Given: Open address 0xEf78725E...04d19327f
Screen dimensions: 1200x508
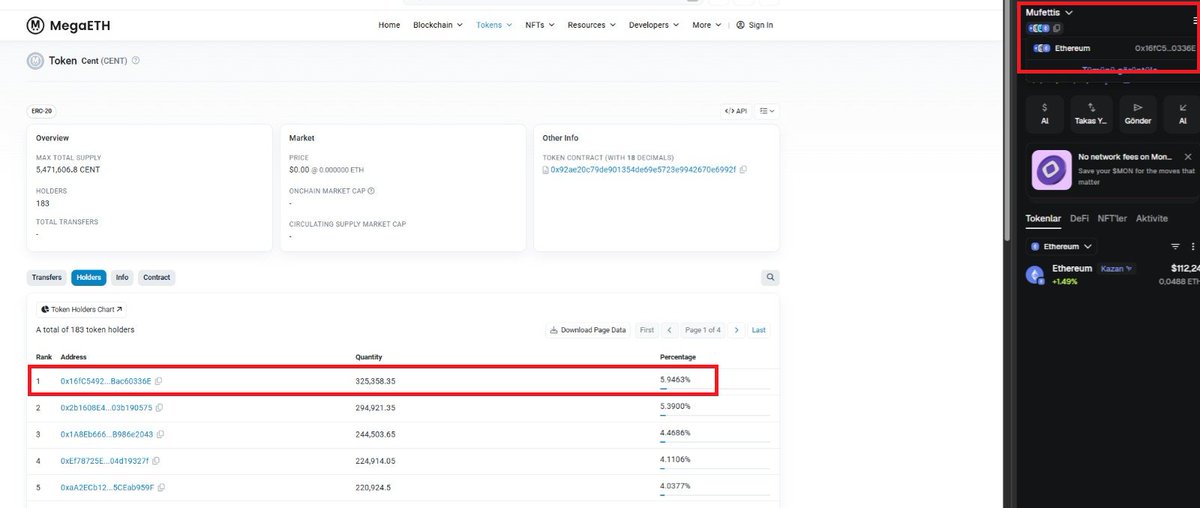Looking at the screenshot, I should click(104, 461).
